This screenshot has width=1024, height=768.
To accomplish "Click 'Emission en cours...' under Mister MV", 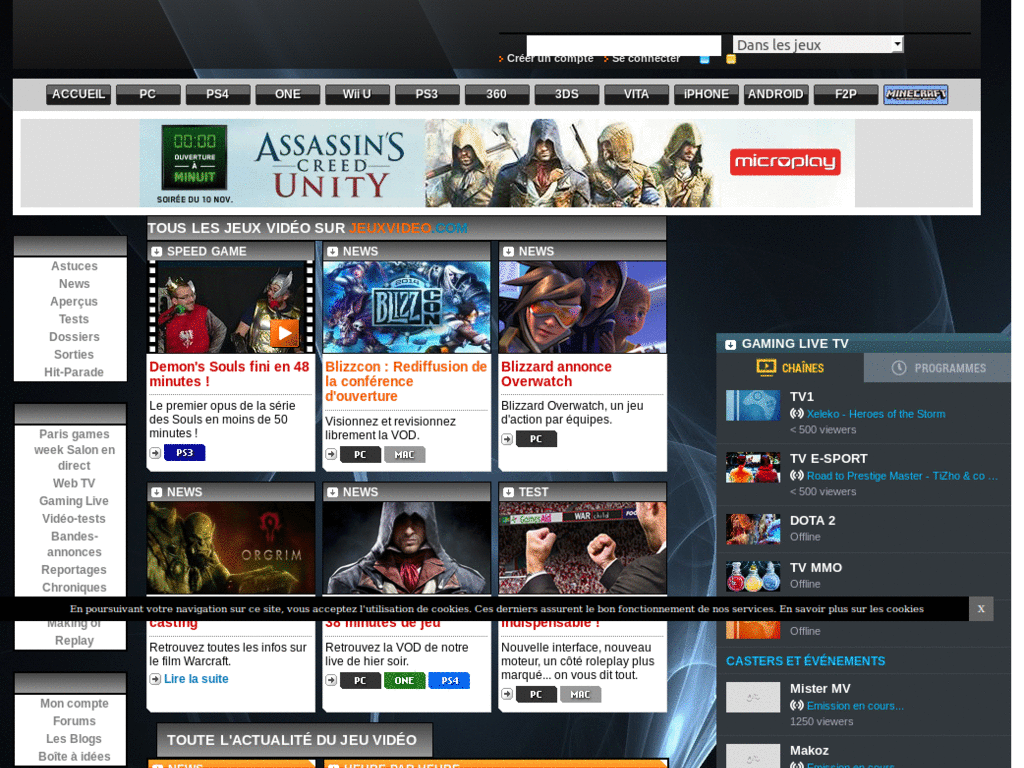I will click(x=855, y=706).
